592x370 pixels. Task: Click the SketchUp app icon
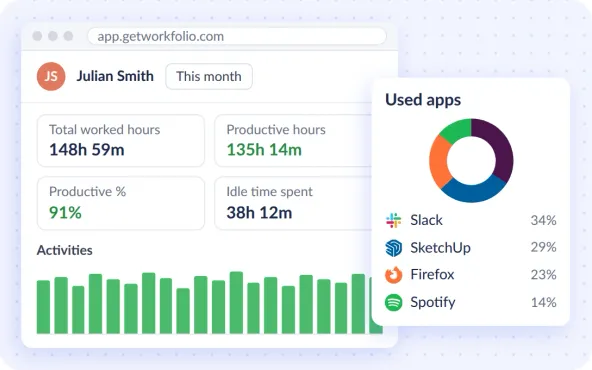tap(393, 248)
